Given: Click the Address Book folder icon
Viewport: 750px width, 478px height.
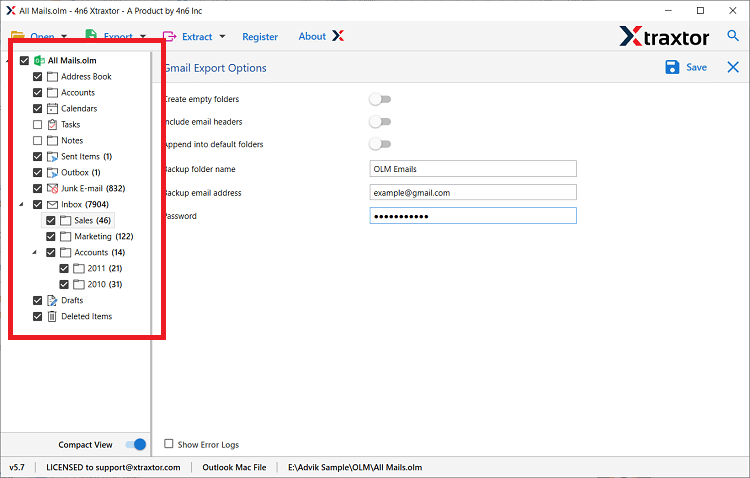Looking at the screenshot, I should tap(52, 77).
